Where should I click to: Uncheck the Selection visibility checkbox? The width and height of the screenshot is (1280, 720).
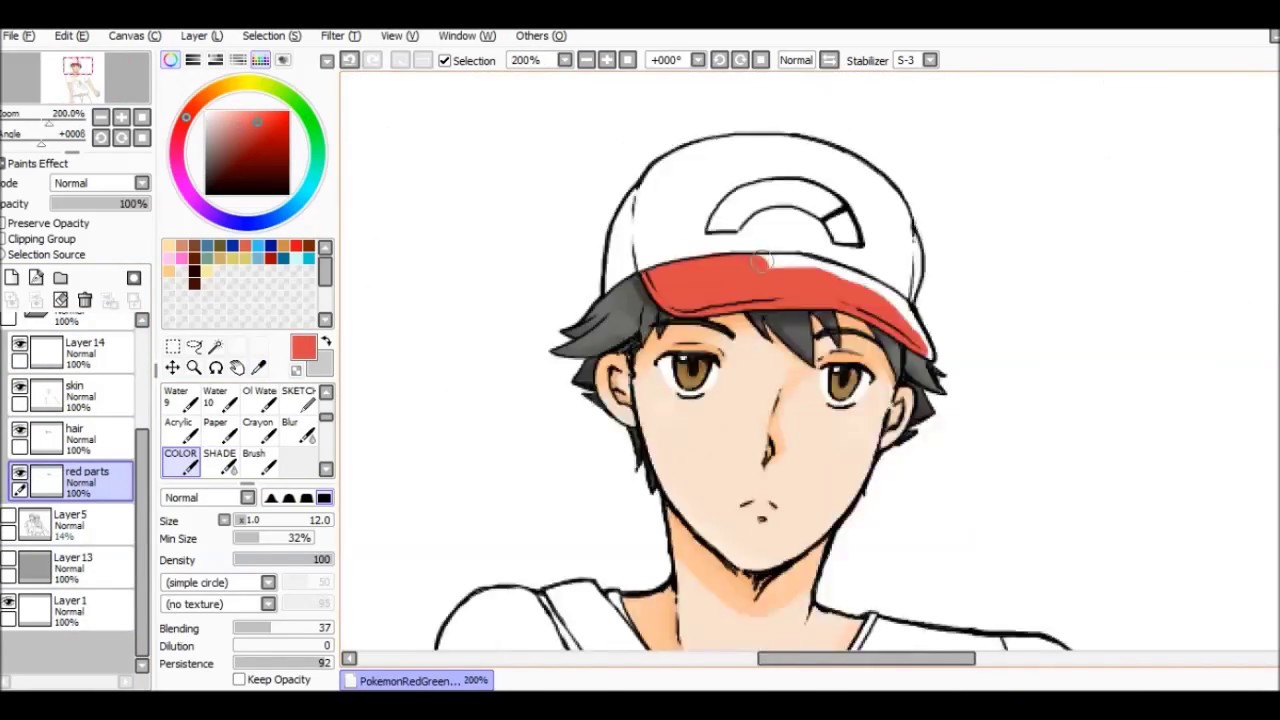click(x=445, y=61)
